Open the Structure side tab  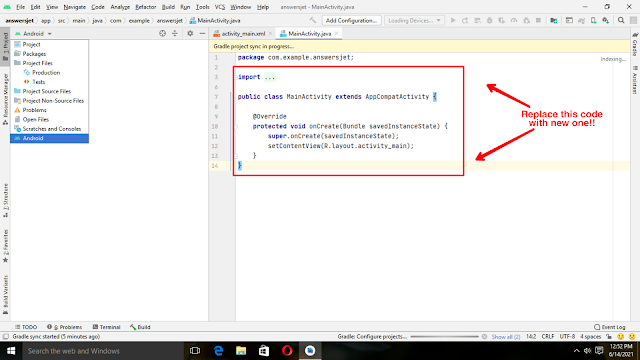(5, 200)
